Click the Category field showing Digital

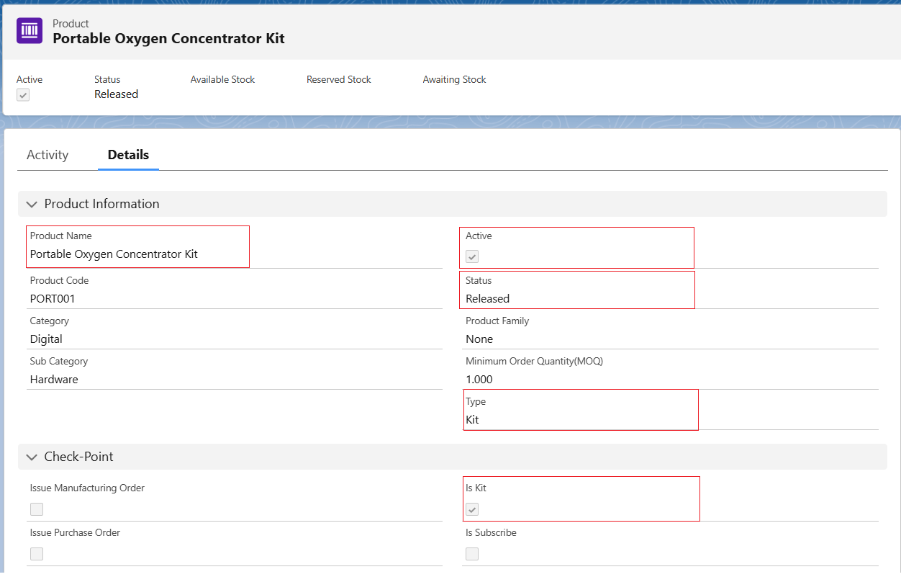click(x=46, y=339)
